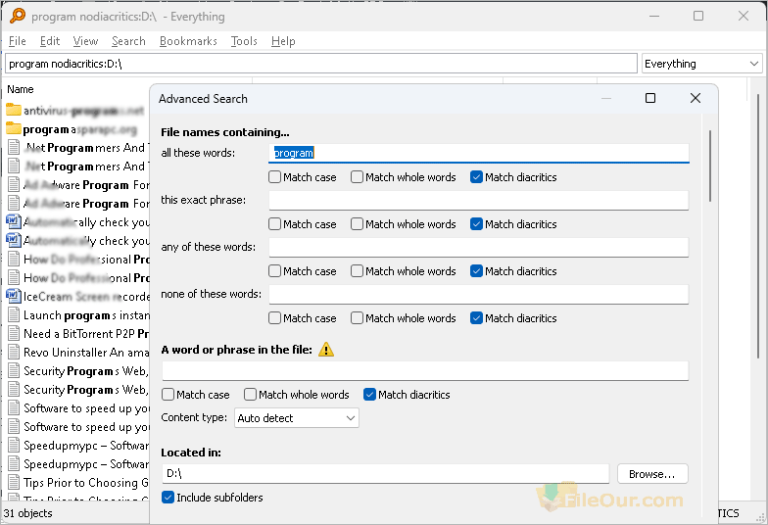Click the Browse... button
Screen dimensions: 768x525
(652, 473)
